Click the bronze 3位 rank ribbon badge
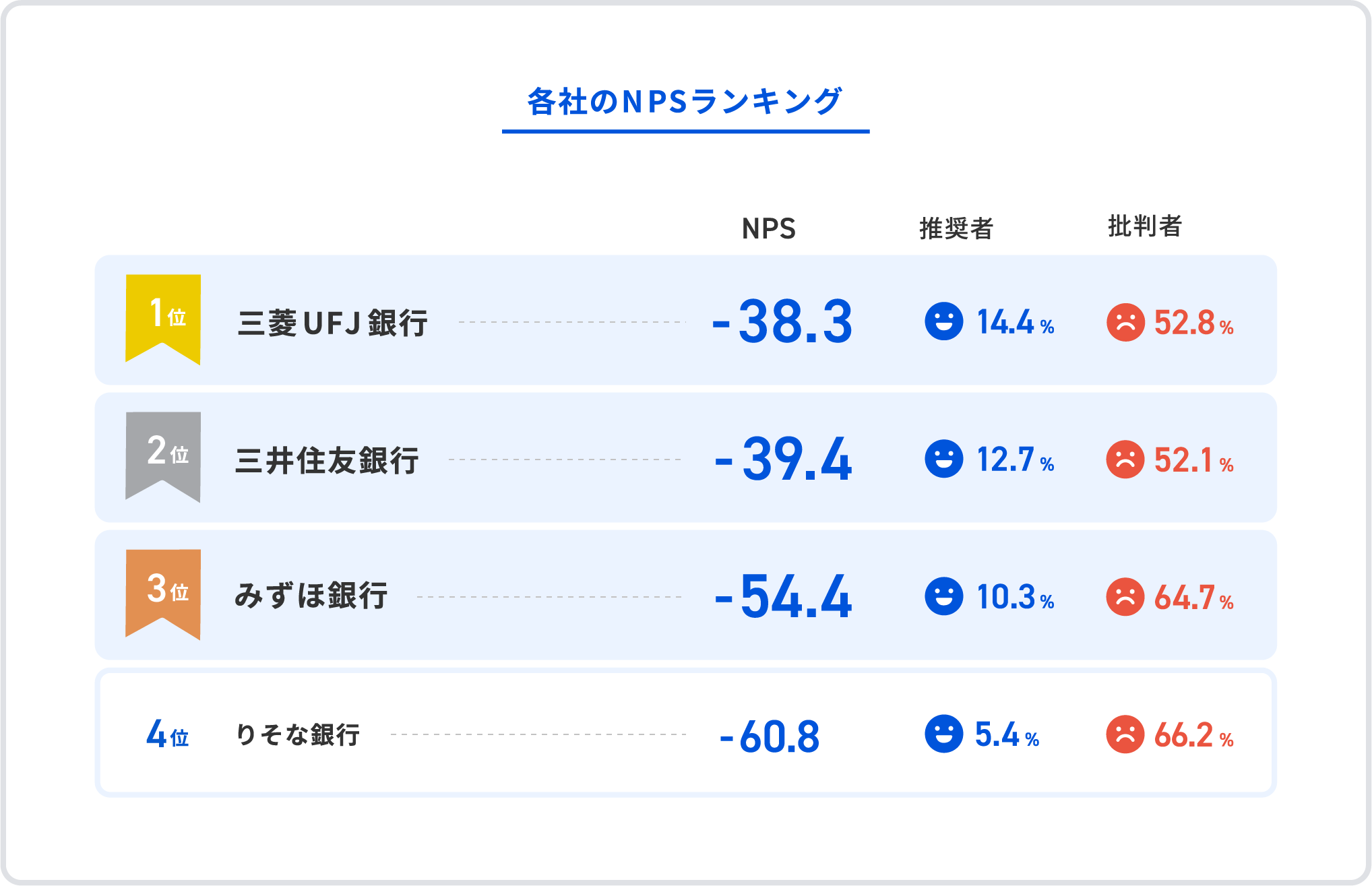This screenshot has width=1372, height=886. click(x=163, y=592)
